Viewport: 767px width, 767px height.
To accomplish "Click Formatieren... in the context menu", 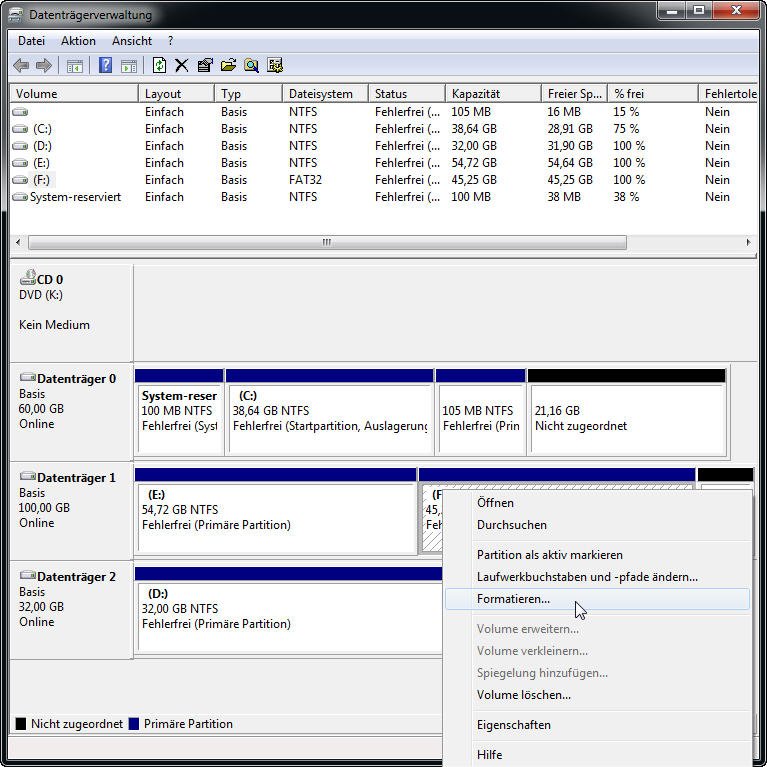I will pos(597,599).
